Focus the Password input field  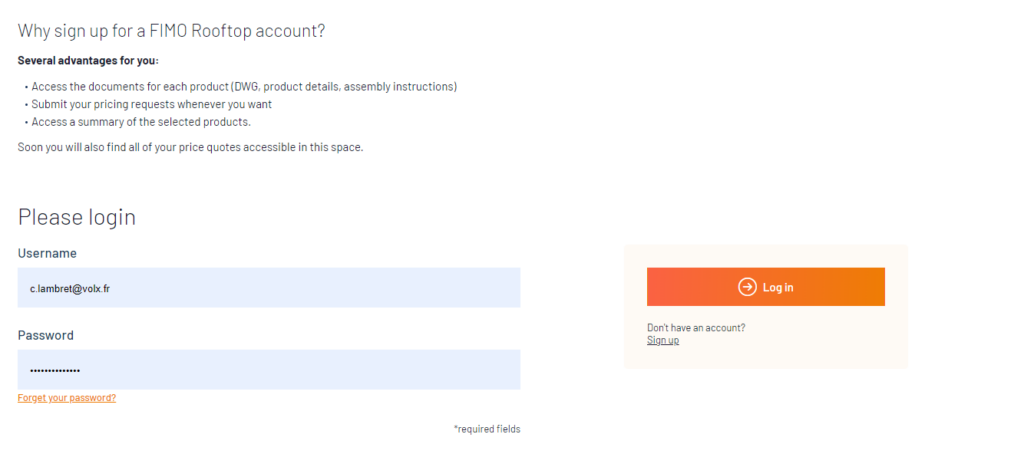point(269,370)
